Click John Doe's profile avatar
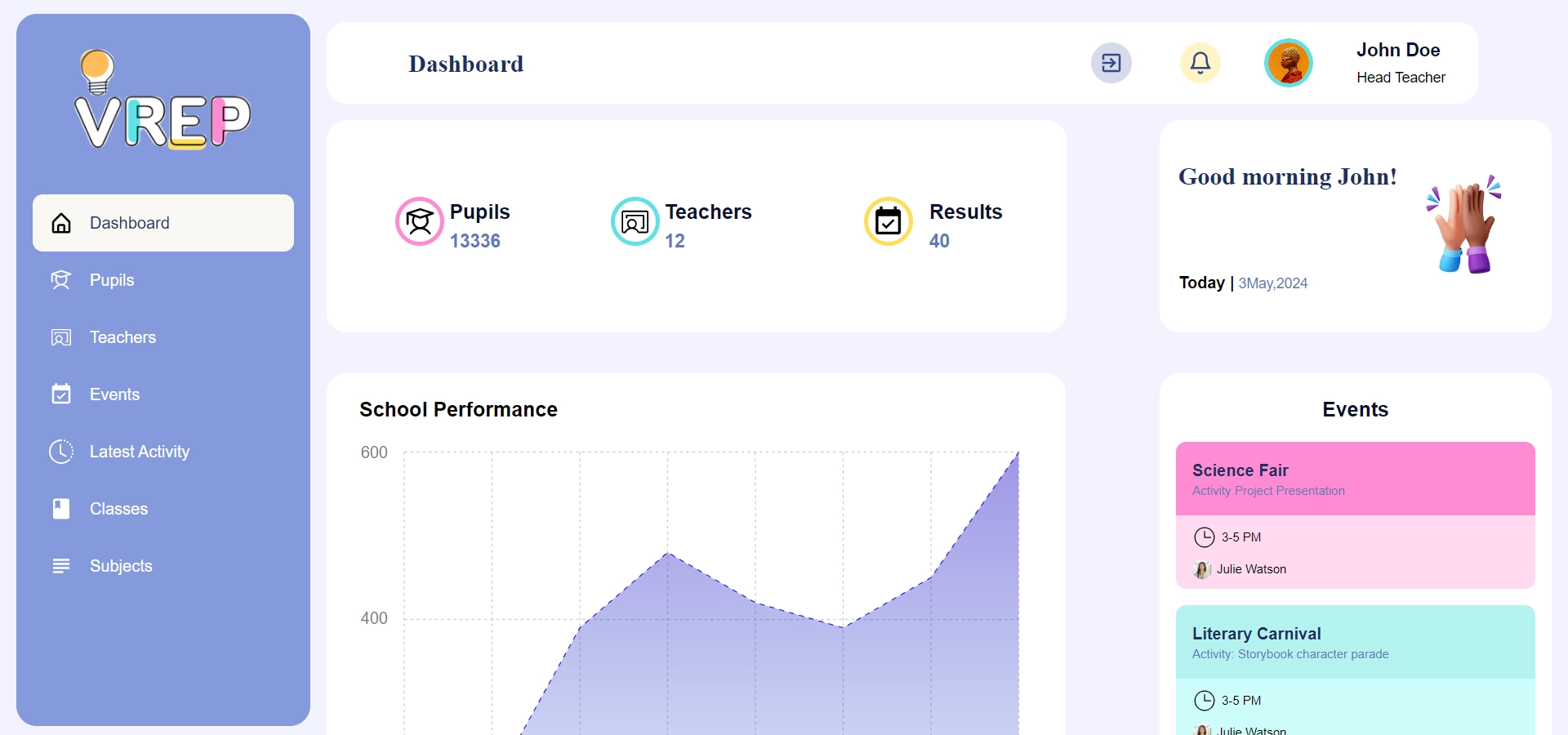 point(1289,63)
